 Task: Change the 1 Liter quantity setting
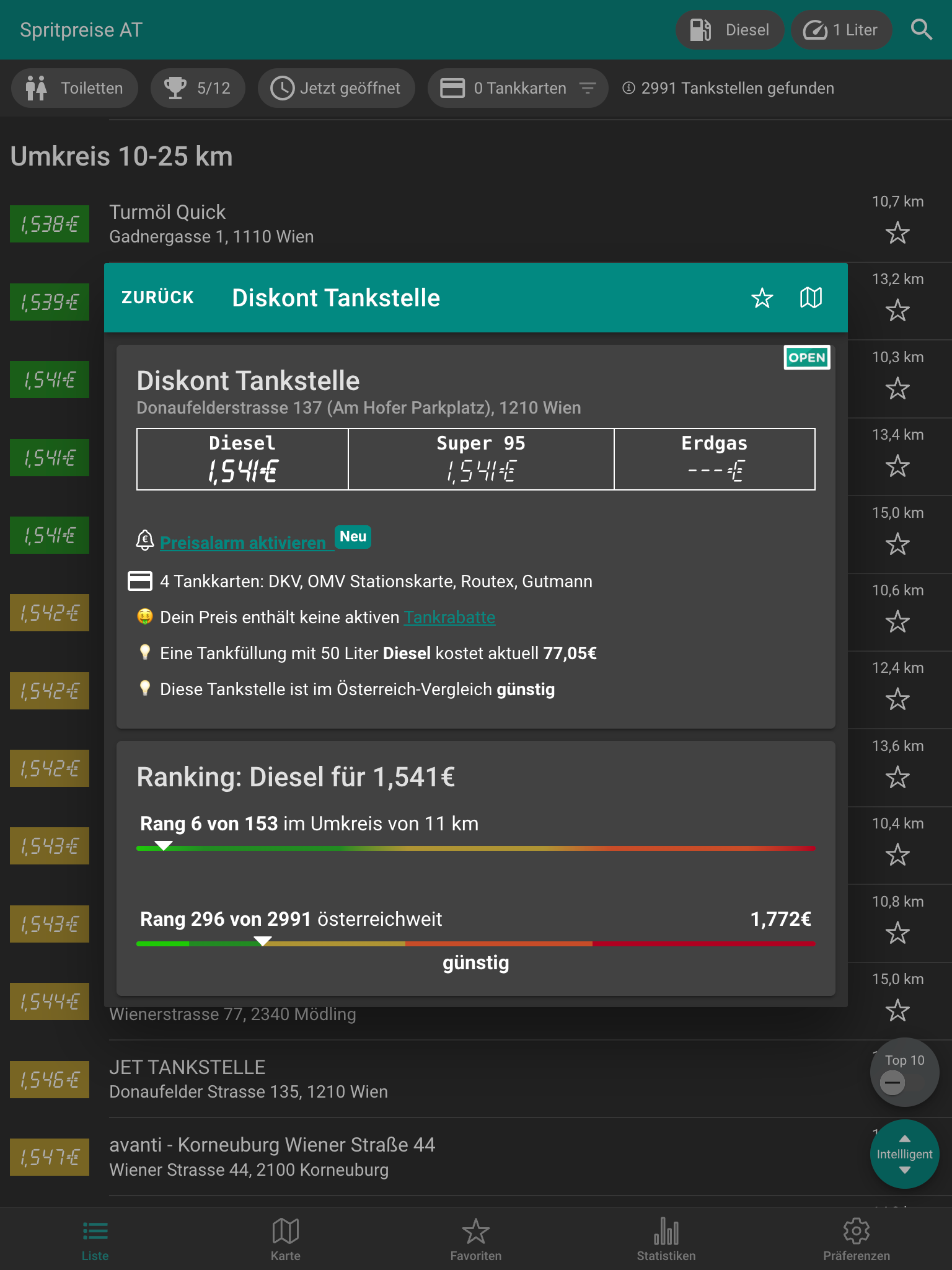tap(841, 30)
